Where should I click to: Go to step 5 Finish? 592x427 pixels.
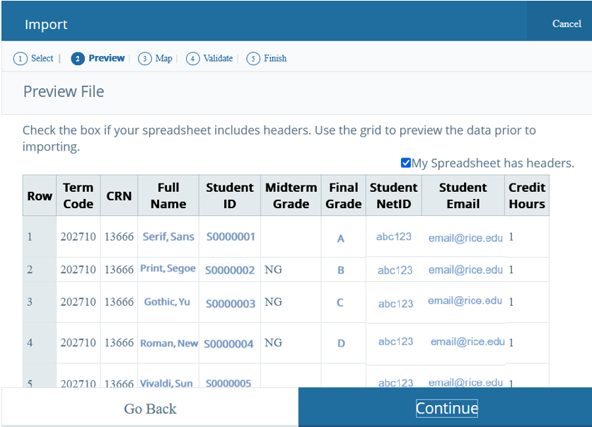(267, 59)
